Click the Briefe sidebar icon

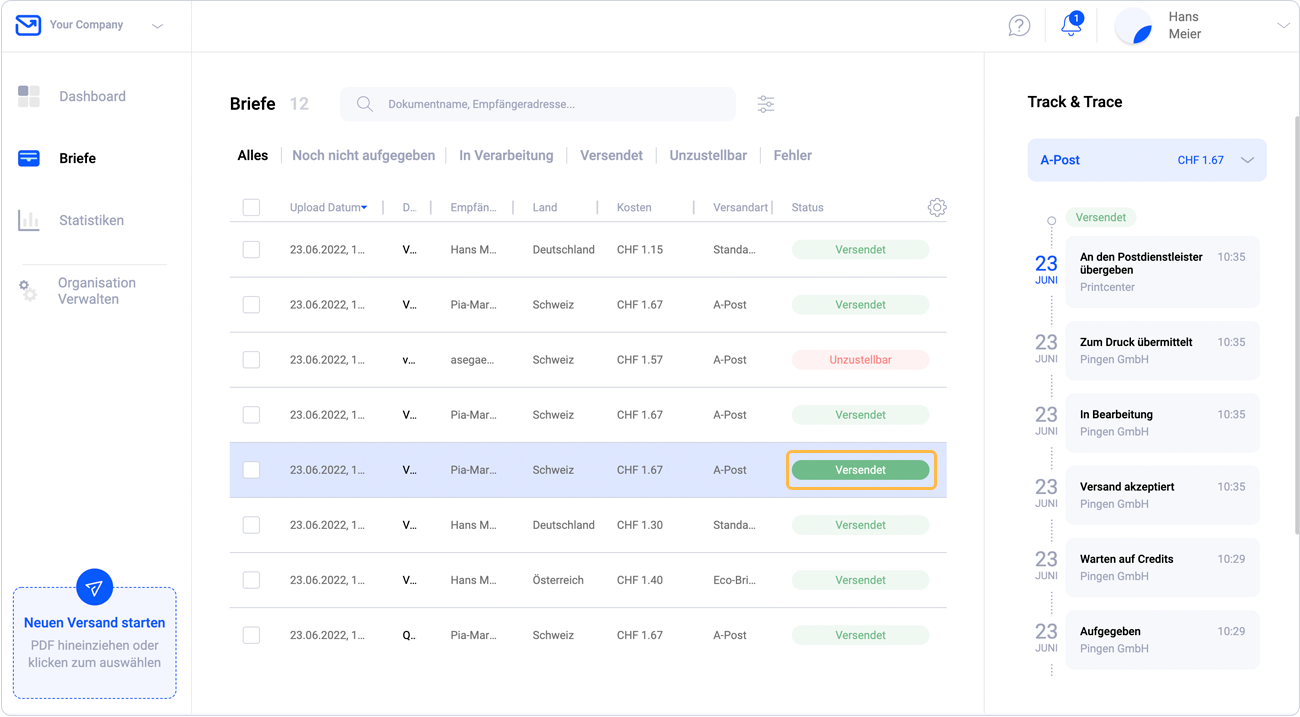[29, 158]
